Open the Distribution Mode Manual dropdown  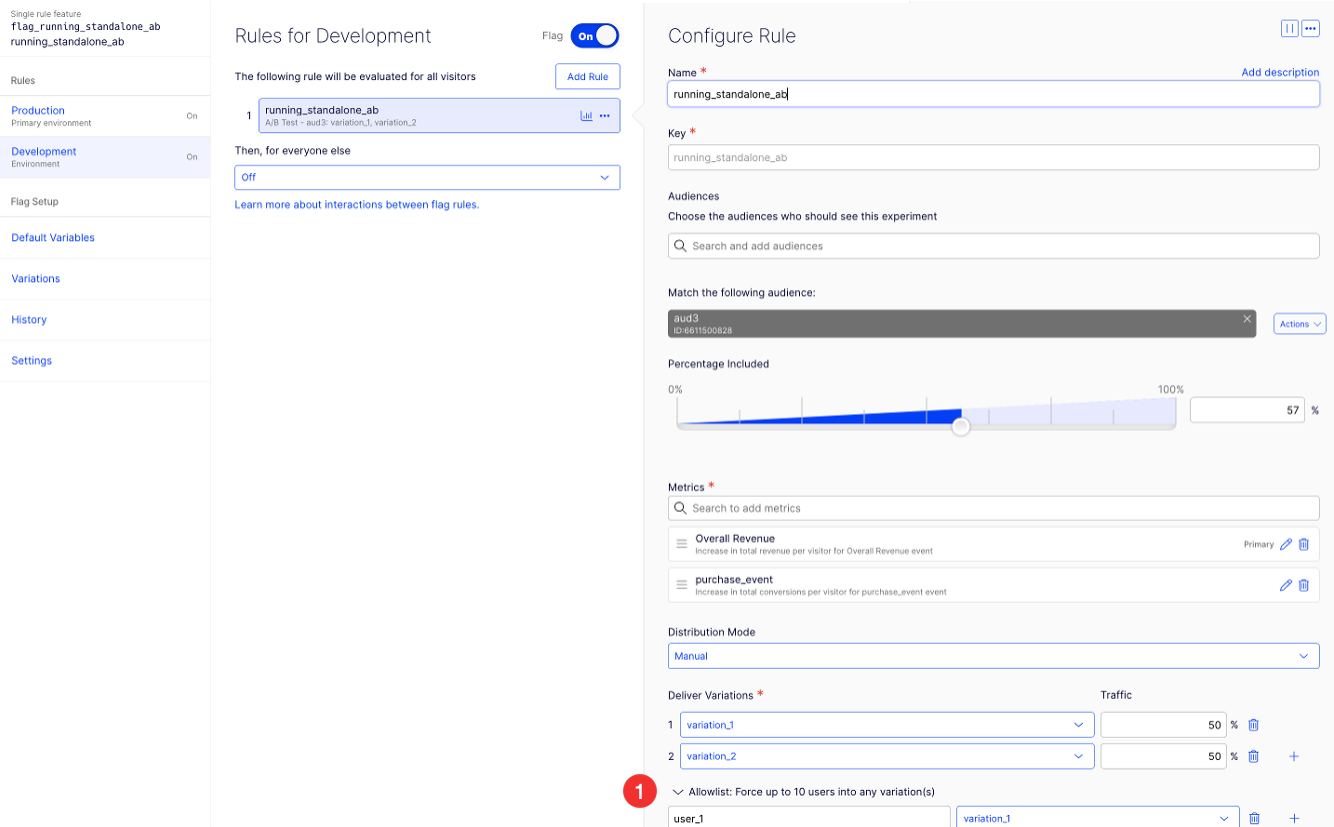993,656
